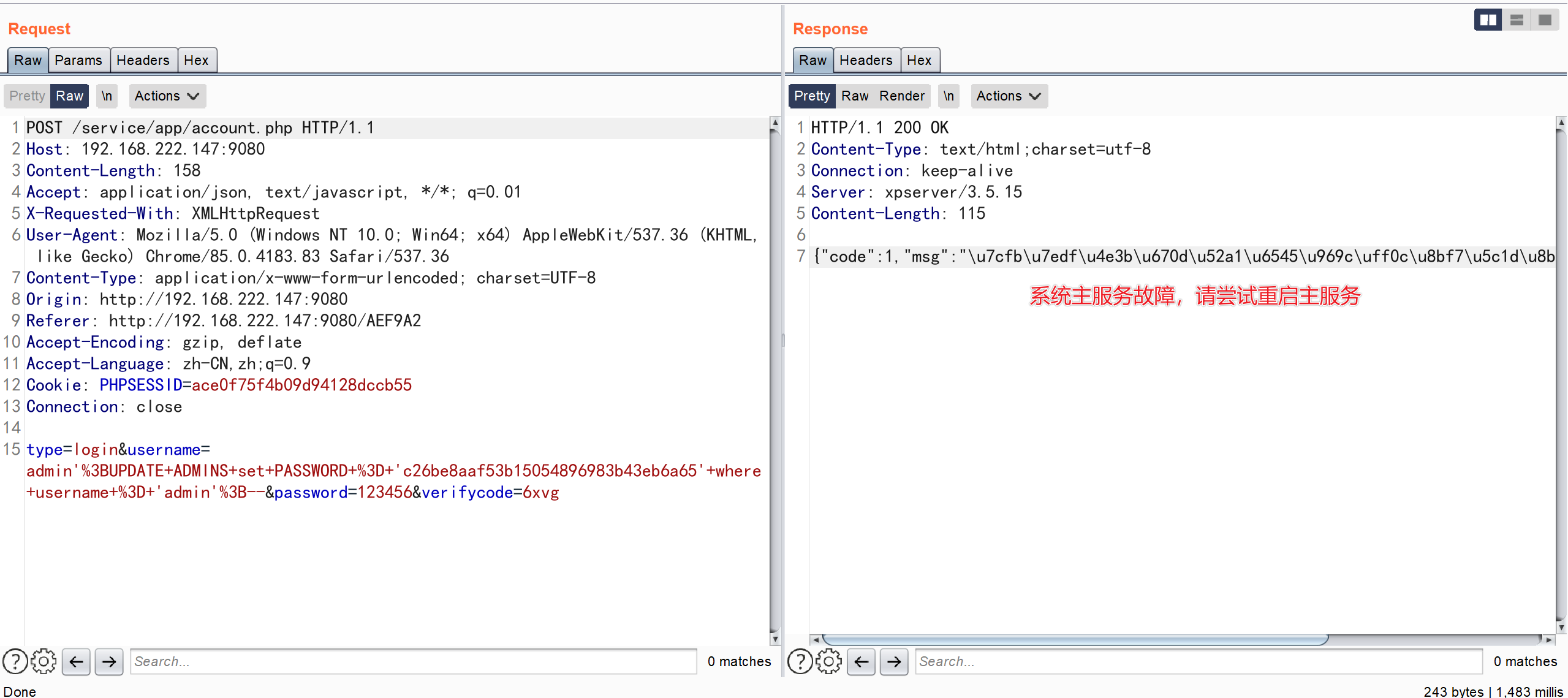The height and width of the screenshot is (698, 1568).
Task: Click the HTTP/1.1 200 OK status line
Action: tap(880, 127)
